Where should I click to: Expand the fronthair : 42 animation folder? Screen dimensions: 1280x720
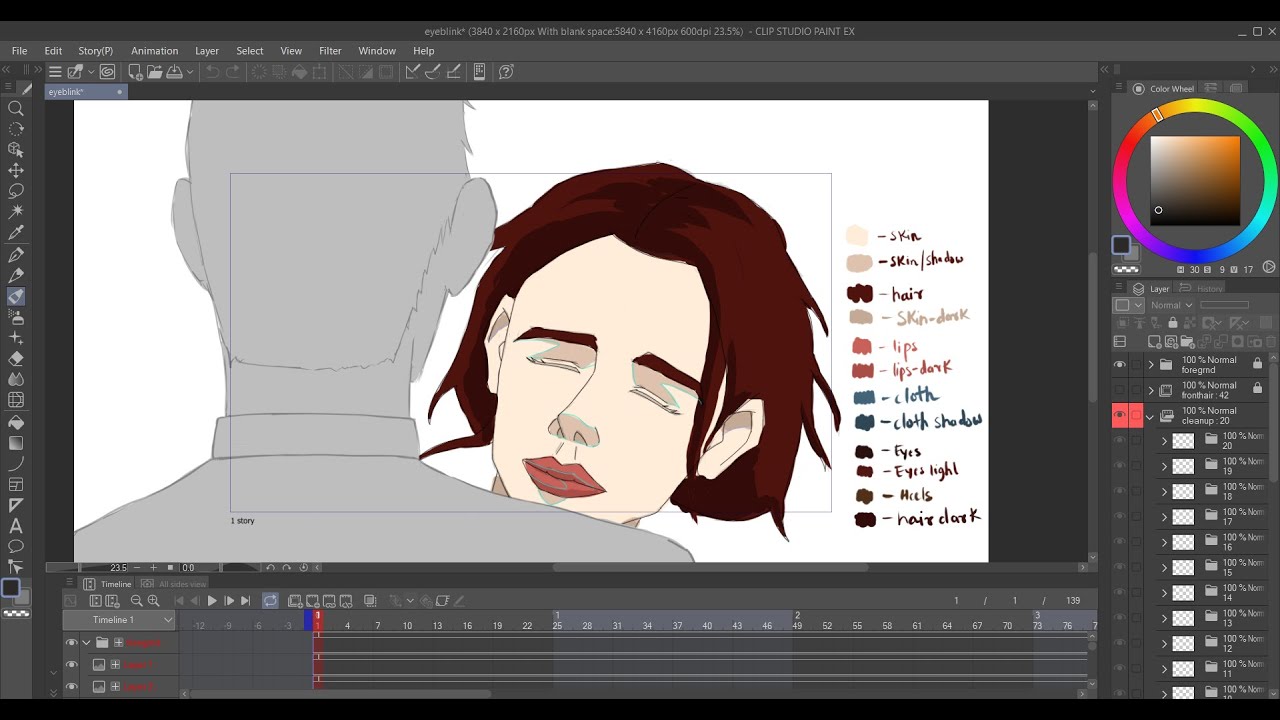point(1151,390)
